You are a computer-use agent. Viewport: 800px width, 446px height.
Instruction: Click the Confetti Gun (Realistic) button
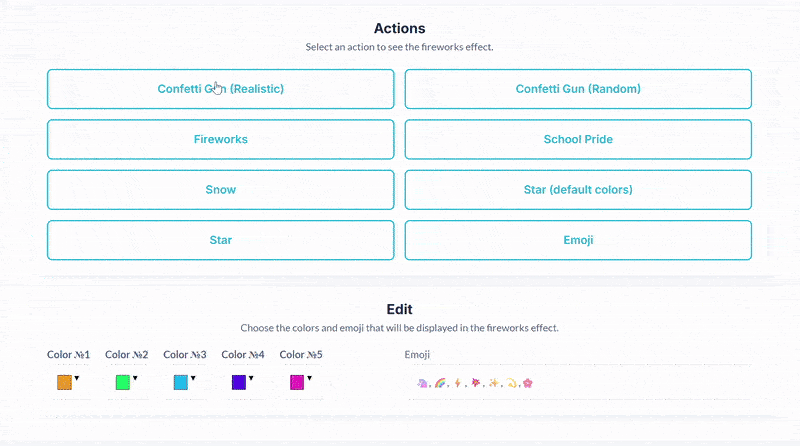(220, 89)
